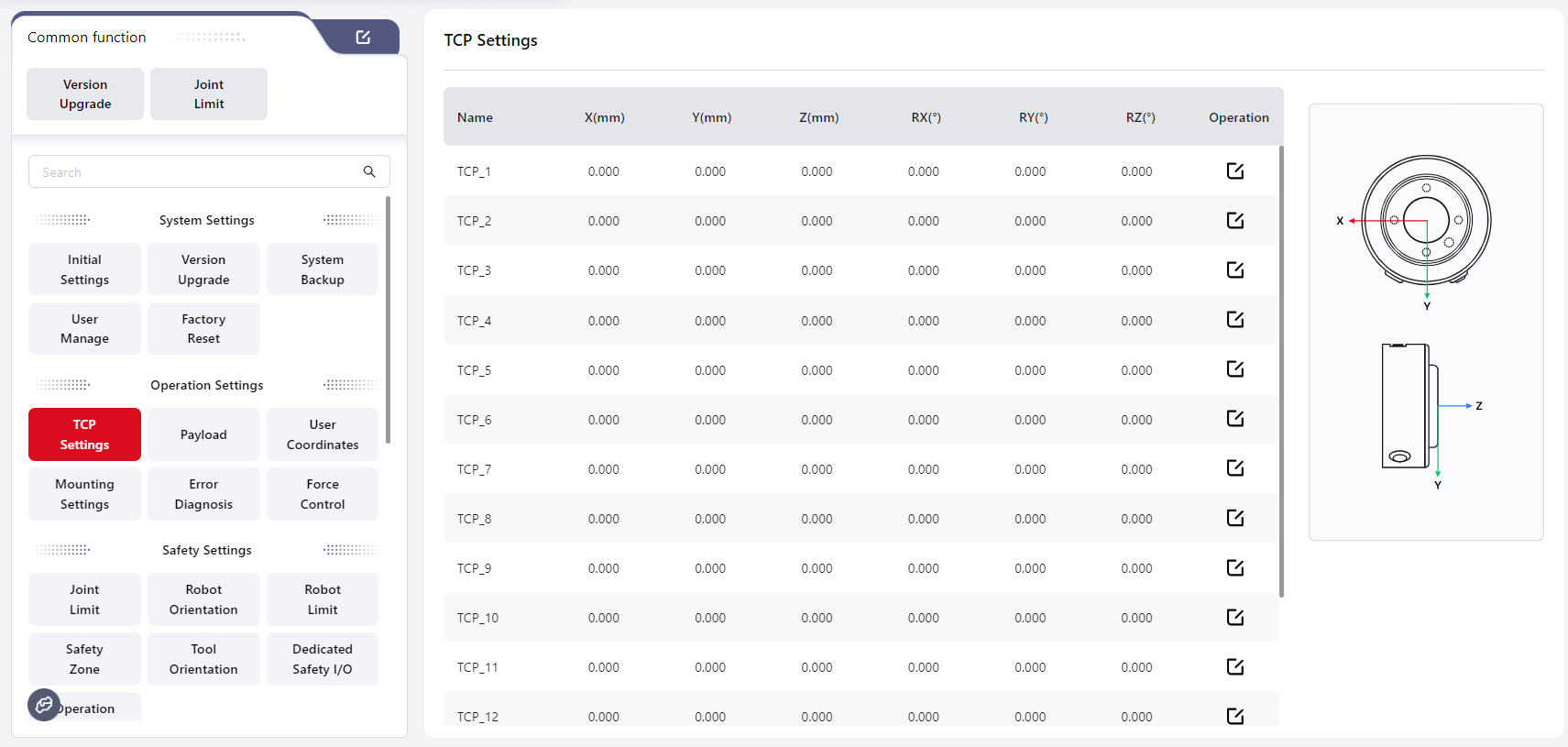The width and height of the screenshot is (1568, 747).
Task: Open the Payload settings
Action: [203, 434]
